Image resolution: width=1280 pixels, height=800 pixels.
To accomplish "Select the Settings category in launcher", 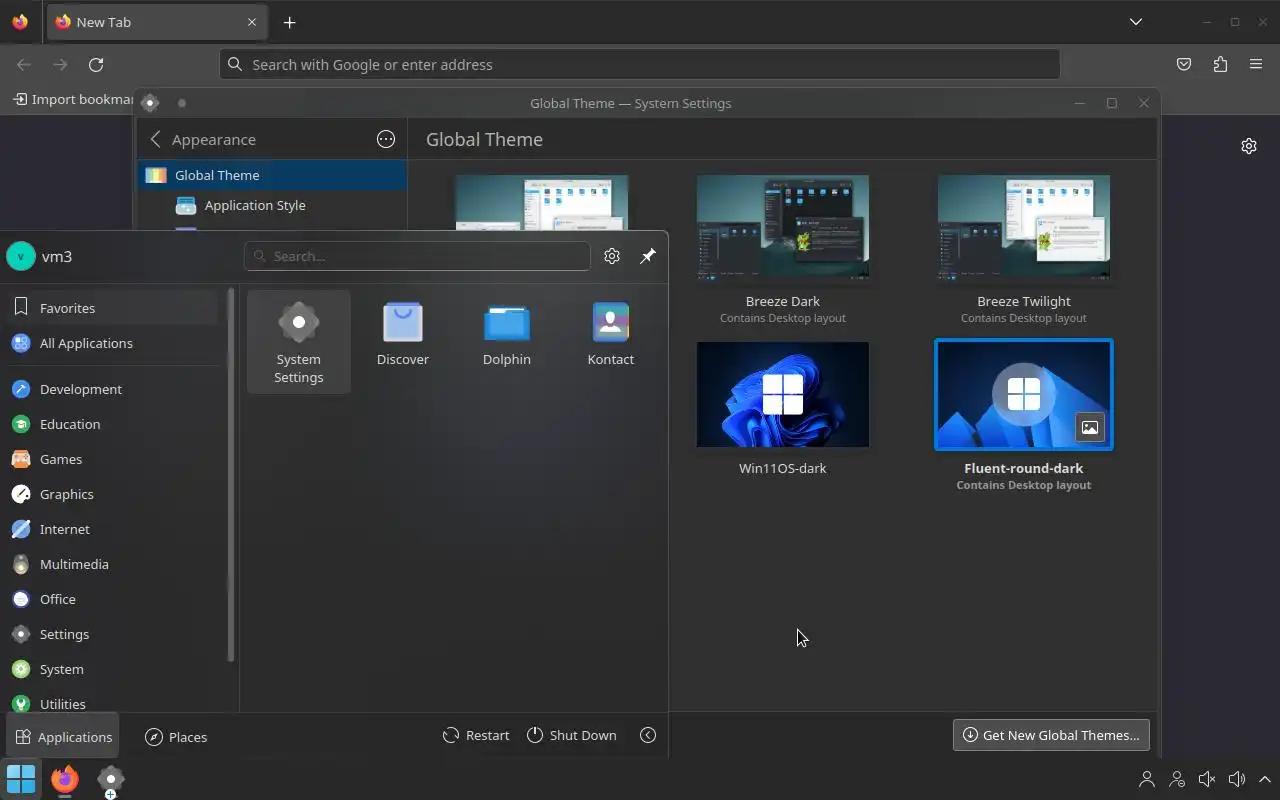I will click(112, 634).
